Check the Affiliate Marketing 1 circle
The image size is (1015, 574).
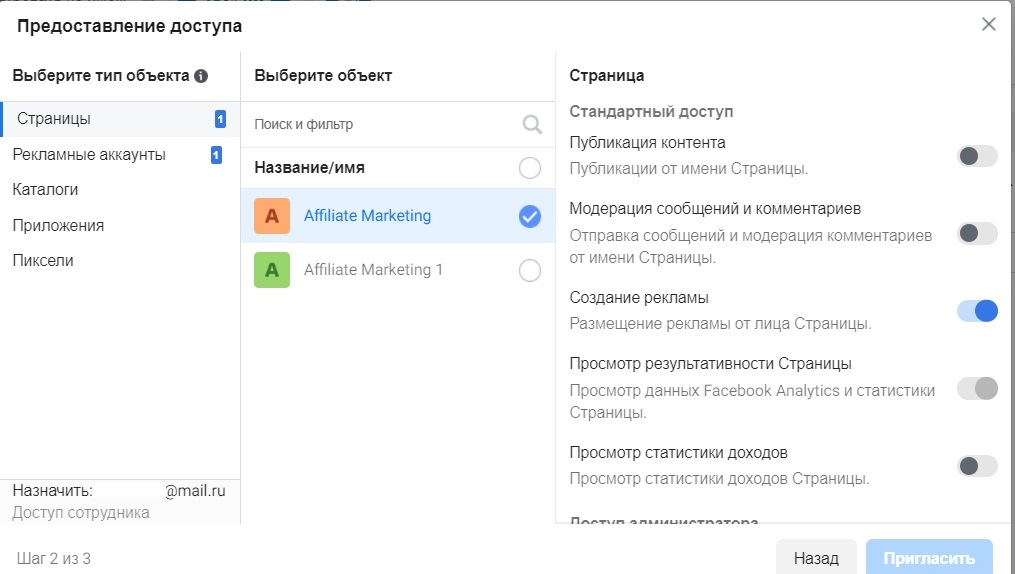click(530, 270)
